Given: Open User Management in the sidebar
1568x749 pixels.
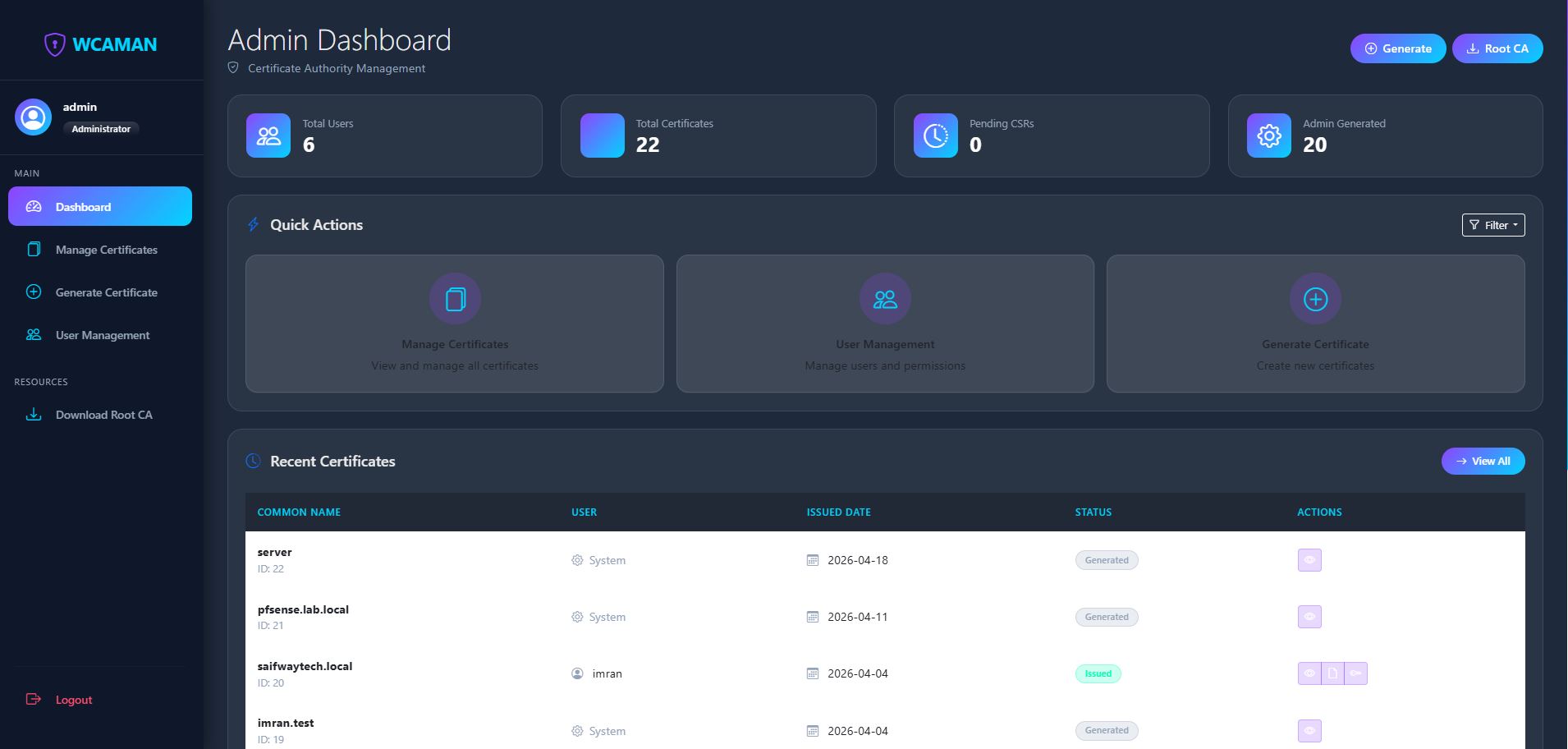Looking at the screenshot, I should coord(100,334).
